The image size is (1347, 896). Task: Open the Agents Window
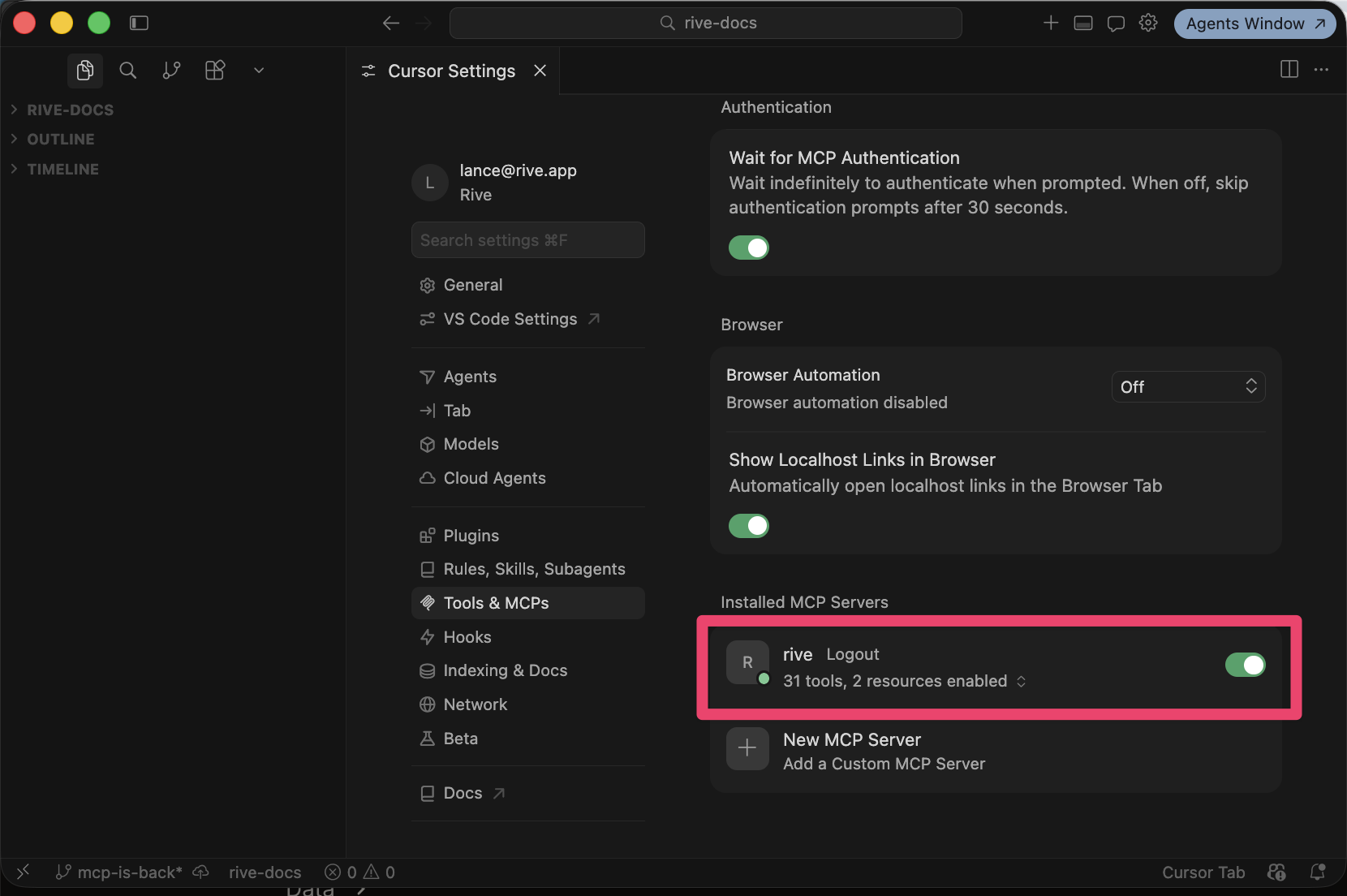pos(1254,24)
